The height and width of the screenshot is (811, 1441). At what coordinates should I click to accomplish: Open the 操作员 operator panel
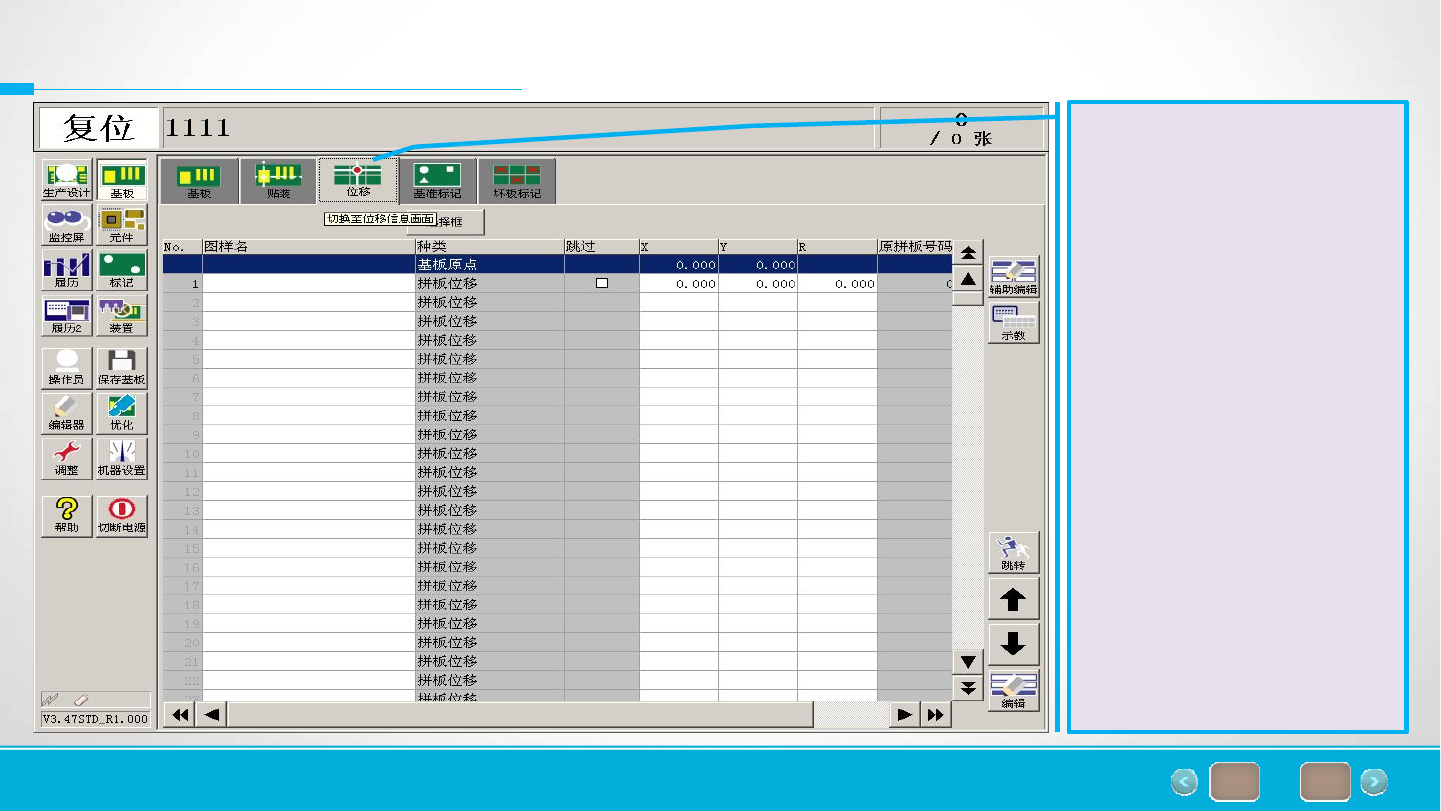[67, 368]
